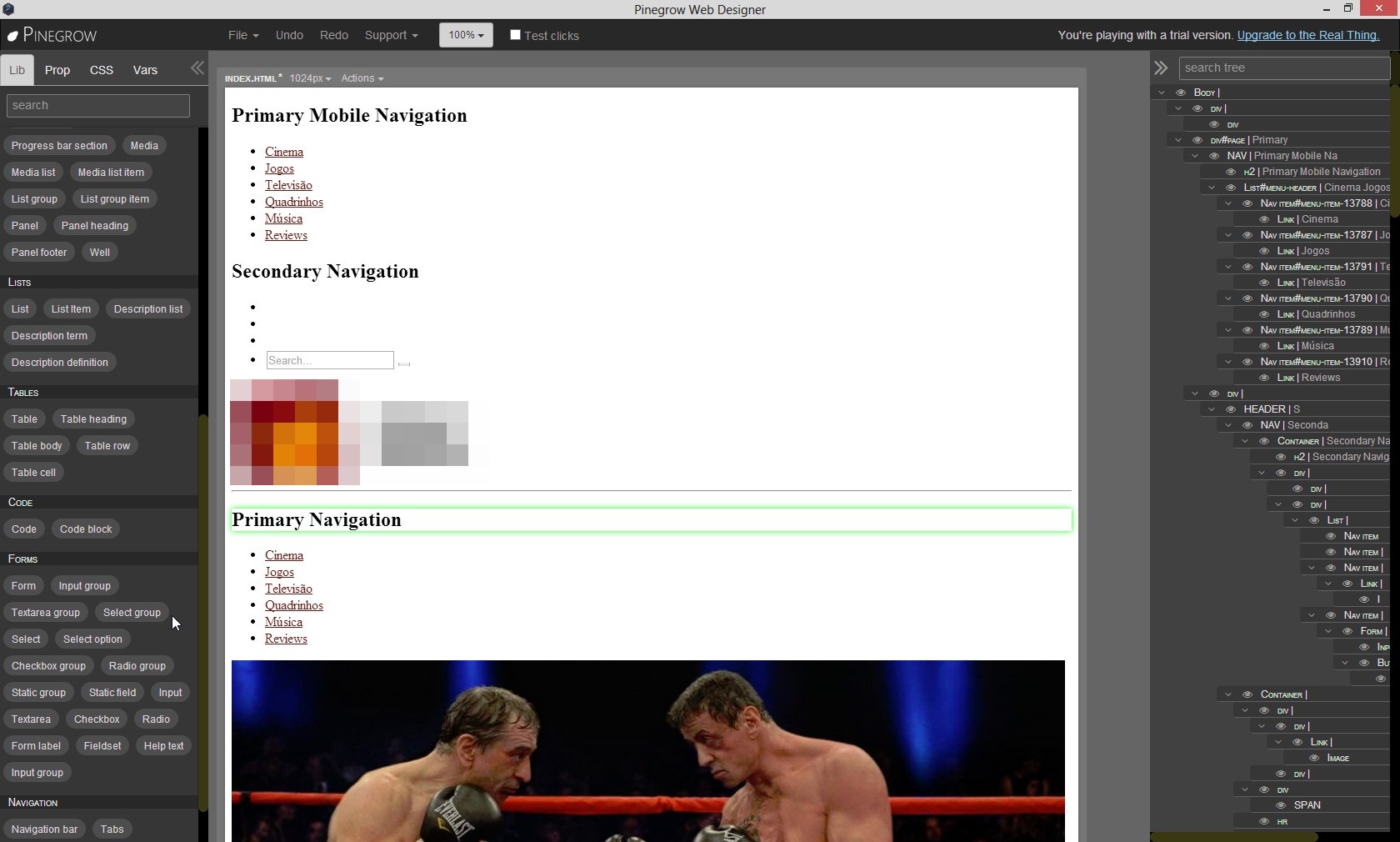The image size is (1400, 842).
Task: Click the Pinegrow logo icon
Action: pyautogui.click(x=12, y=36)
